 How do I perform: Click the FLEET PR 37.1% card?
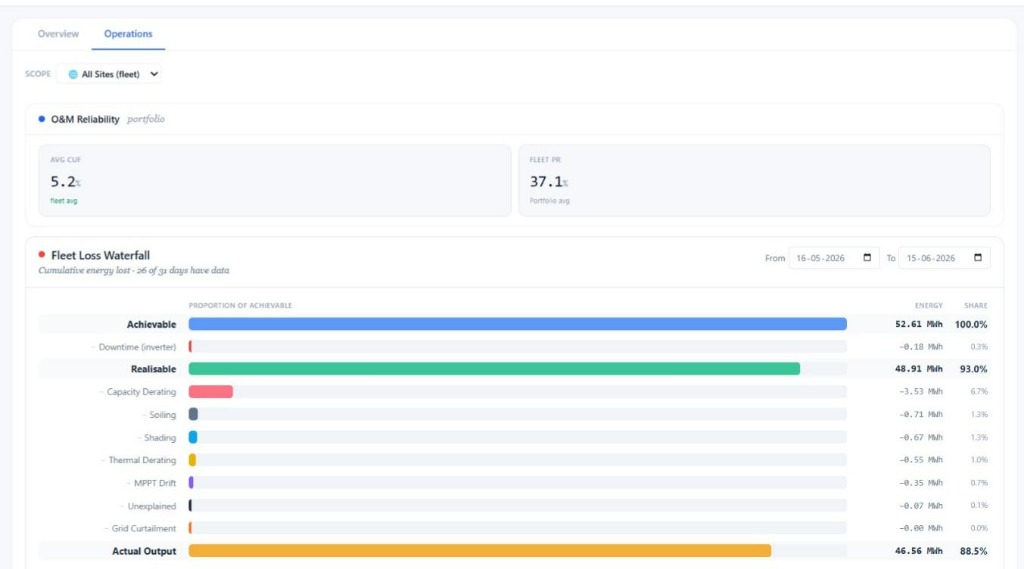coord(754,180)
